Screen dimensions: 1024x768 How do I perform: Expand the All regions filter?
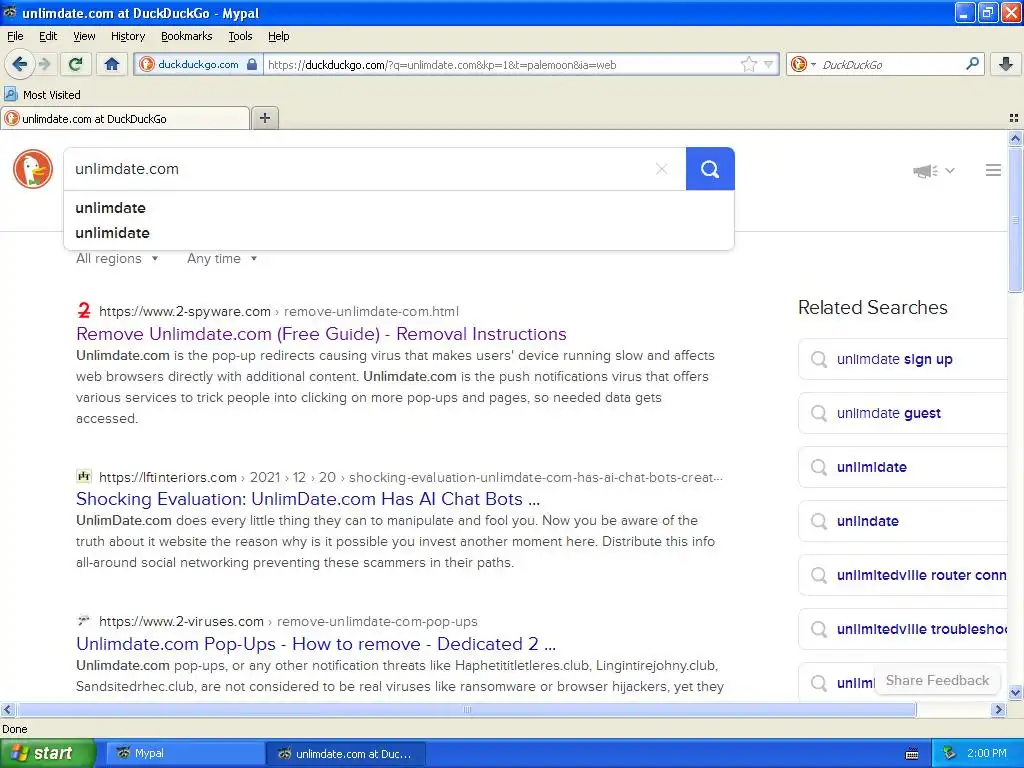click(116, 259)
